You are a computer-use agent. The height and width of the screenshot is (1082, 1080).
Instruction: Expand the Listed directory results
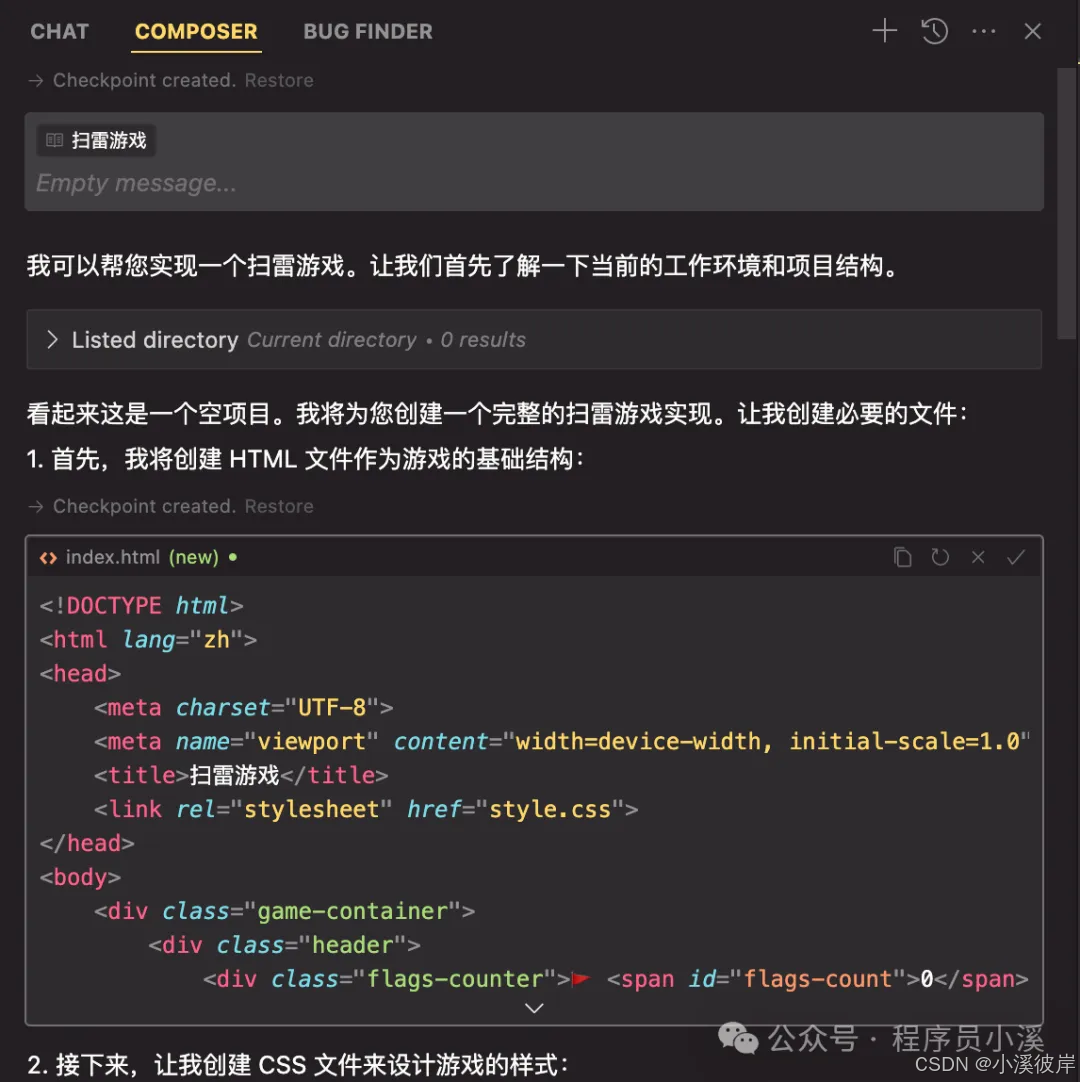(x=52, y=340)
